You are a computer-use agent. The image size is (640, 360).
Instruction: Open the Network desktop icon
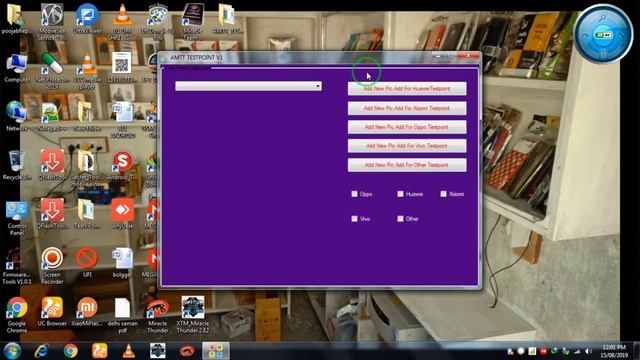(16, 116)
